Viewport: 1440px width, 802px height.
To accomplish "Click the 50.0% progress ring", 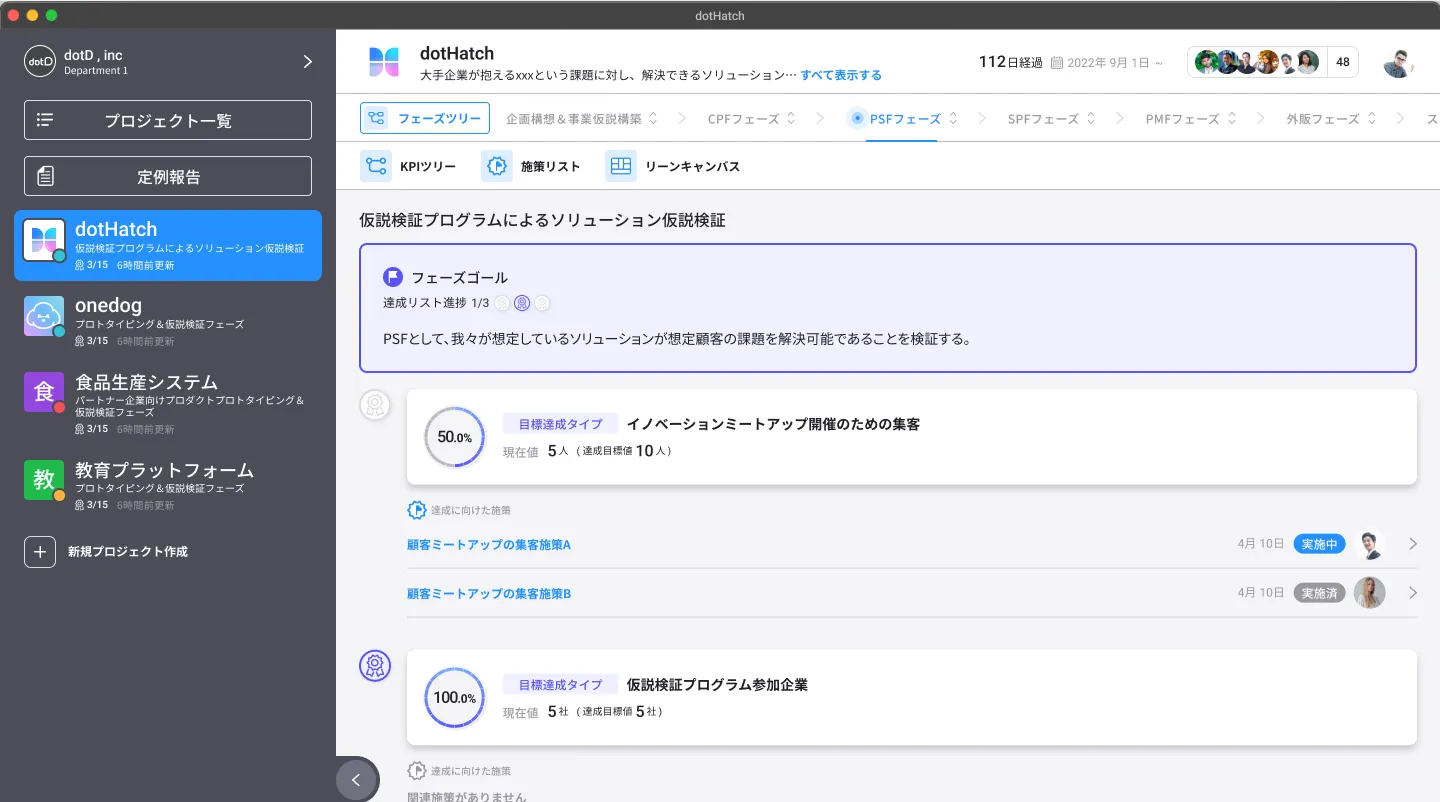I will click(455, 437).
